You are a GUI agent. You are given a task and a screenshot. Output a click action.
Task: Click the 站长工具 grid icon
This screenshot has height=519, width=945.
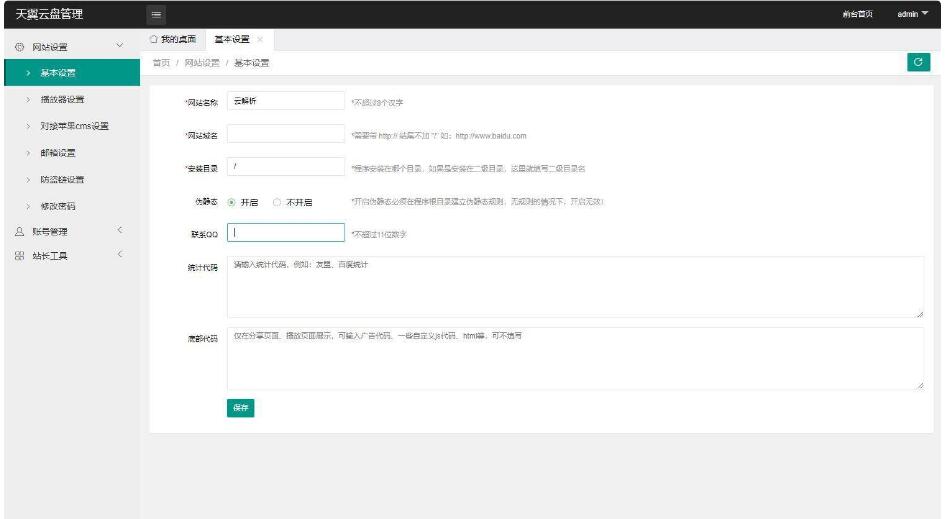click(19, 255)
